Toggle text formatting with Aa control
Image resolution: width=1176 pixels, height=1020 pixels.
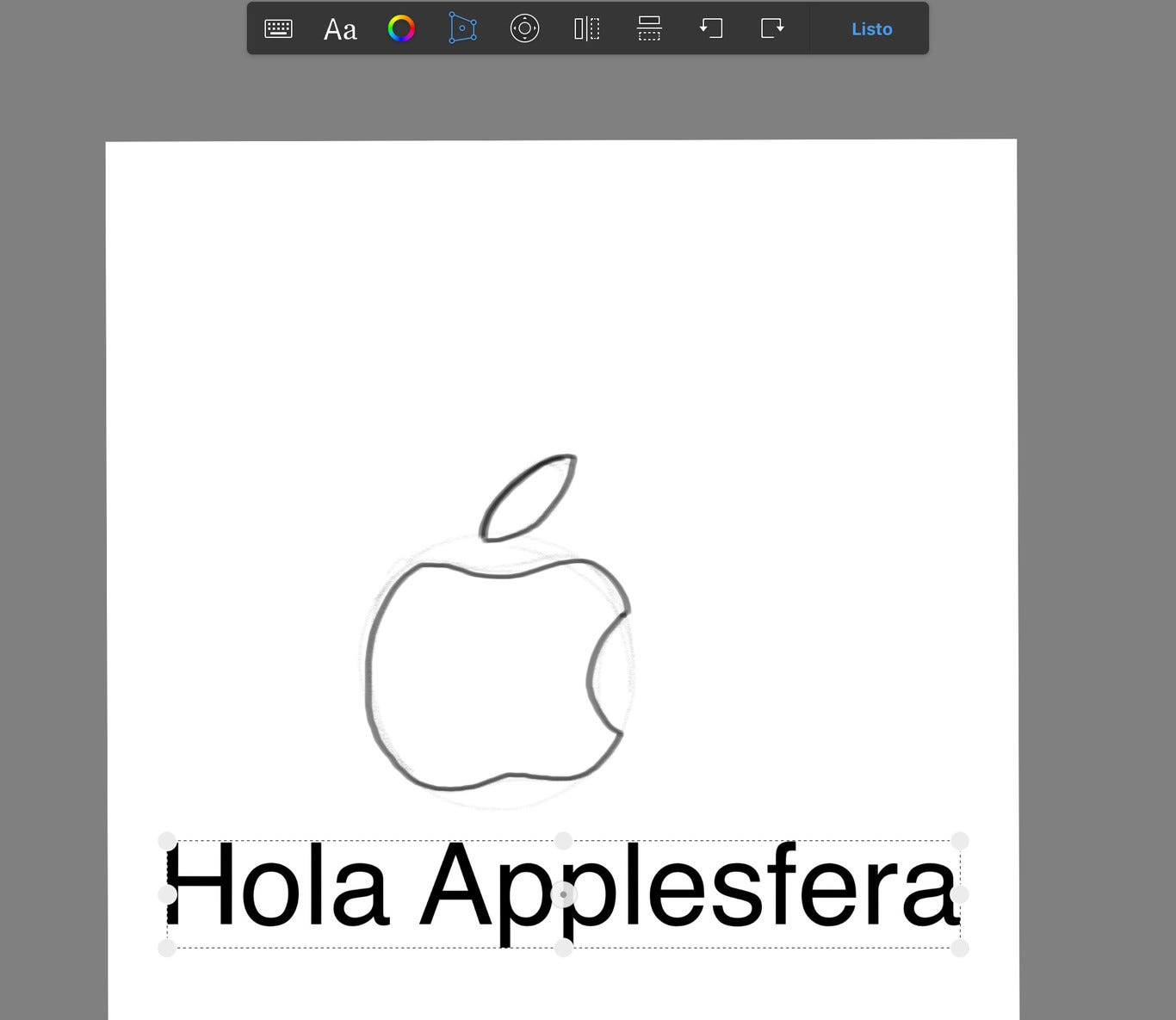339,28
